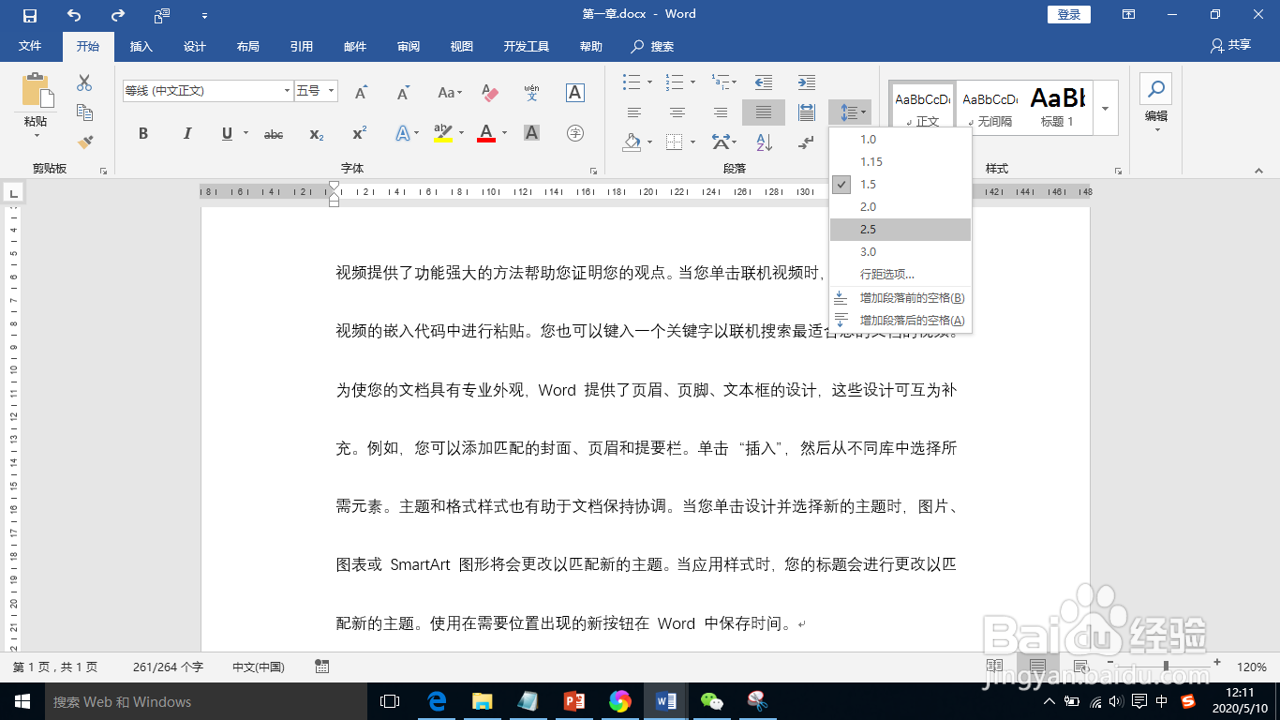Screen dimensions: 1280x720
Task: Click the 搜索 tell-me search box
Action: click(x=652, y=47)
